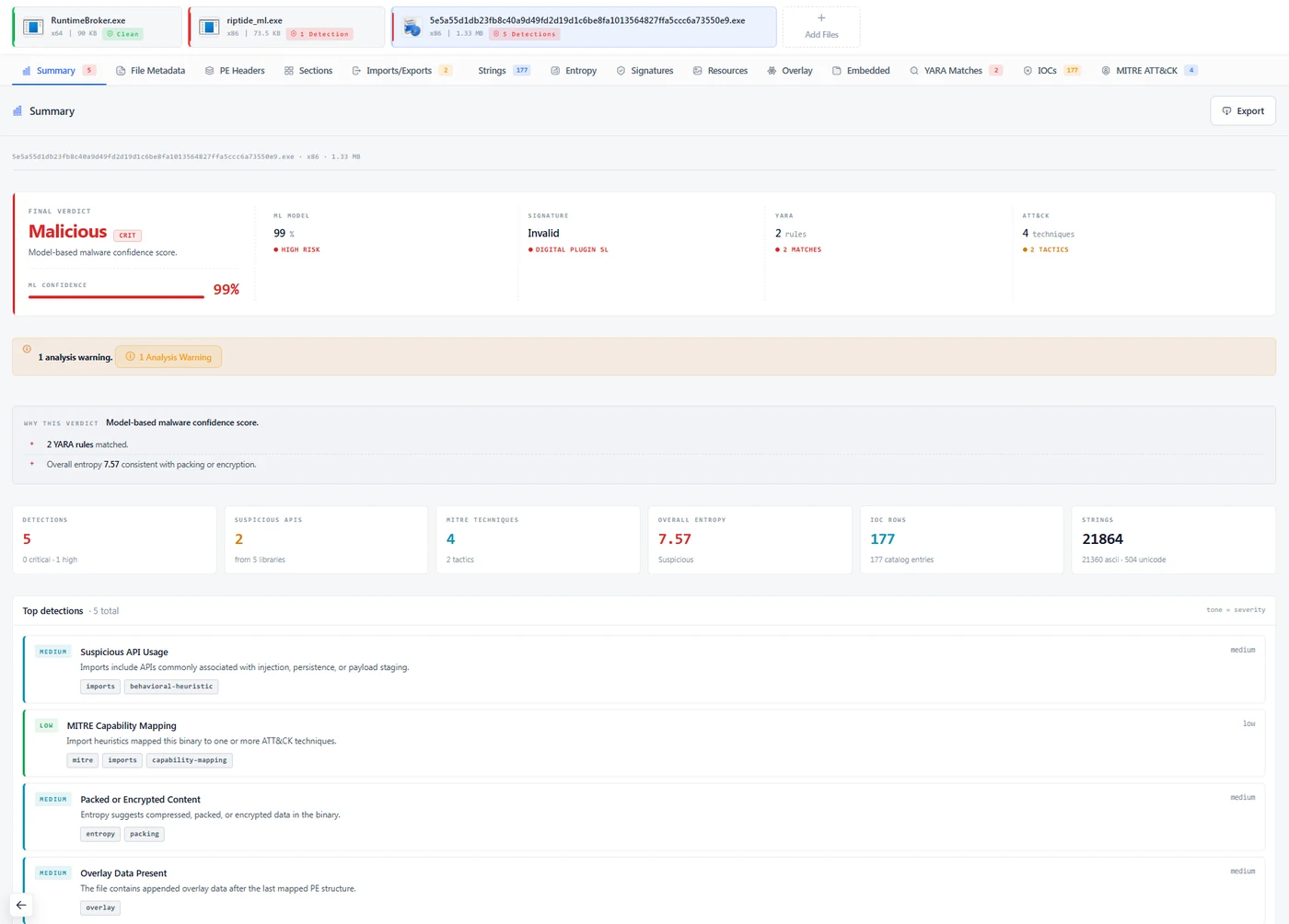Click the 1 Analysis Warning badge
The height and width of the screenshot is (924, 1289).
click(x=168, y=357)
